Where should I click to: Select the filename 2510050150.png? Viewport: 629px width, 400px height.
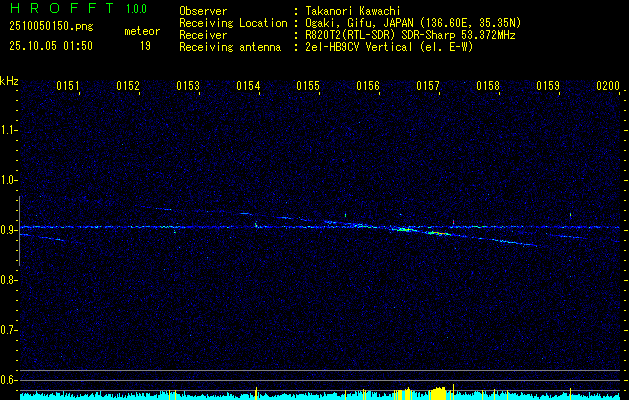51,26
